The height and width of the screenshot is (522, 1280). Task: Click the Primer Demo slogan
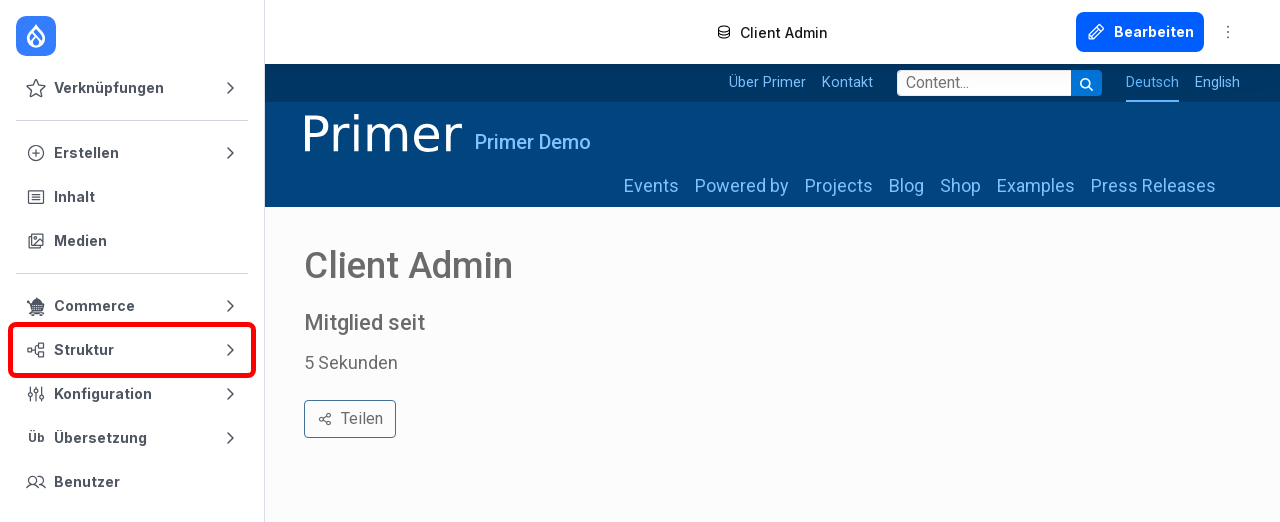tap(533, 142)
